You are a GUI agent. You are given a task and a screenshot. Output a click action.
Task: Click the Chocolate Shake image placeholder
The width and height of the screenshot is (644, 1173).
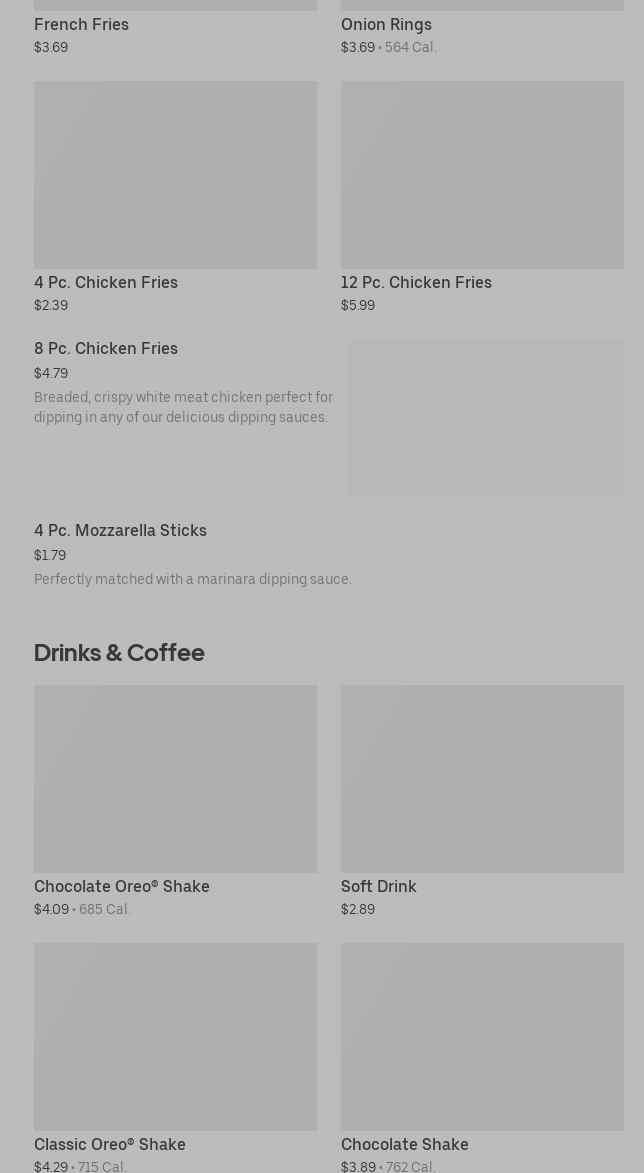point(482,1036)
